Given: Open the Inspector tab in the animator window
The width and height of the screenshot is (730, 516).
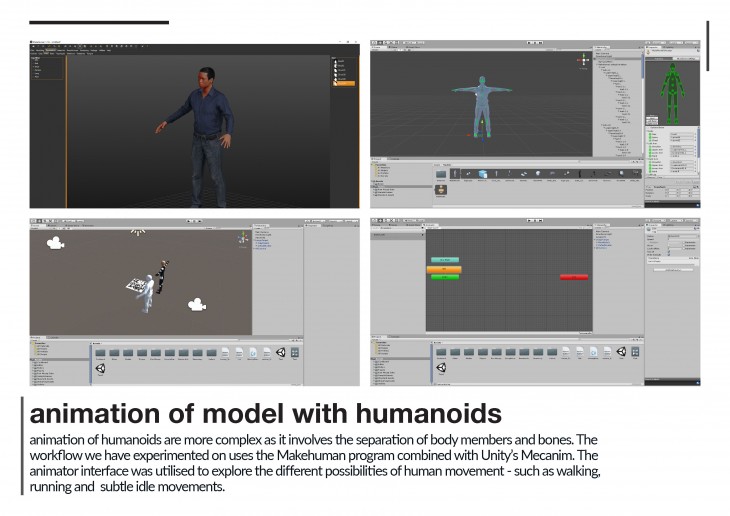Looking at the screenshot, I should click(x=655, y=227).
